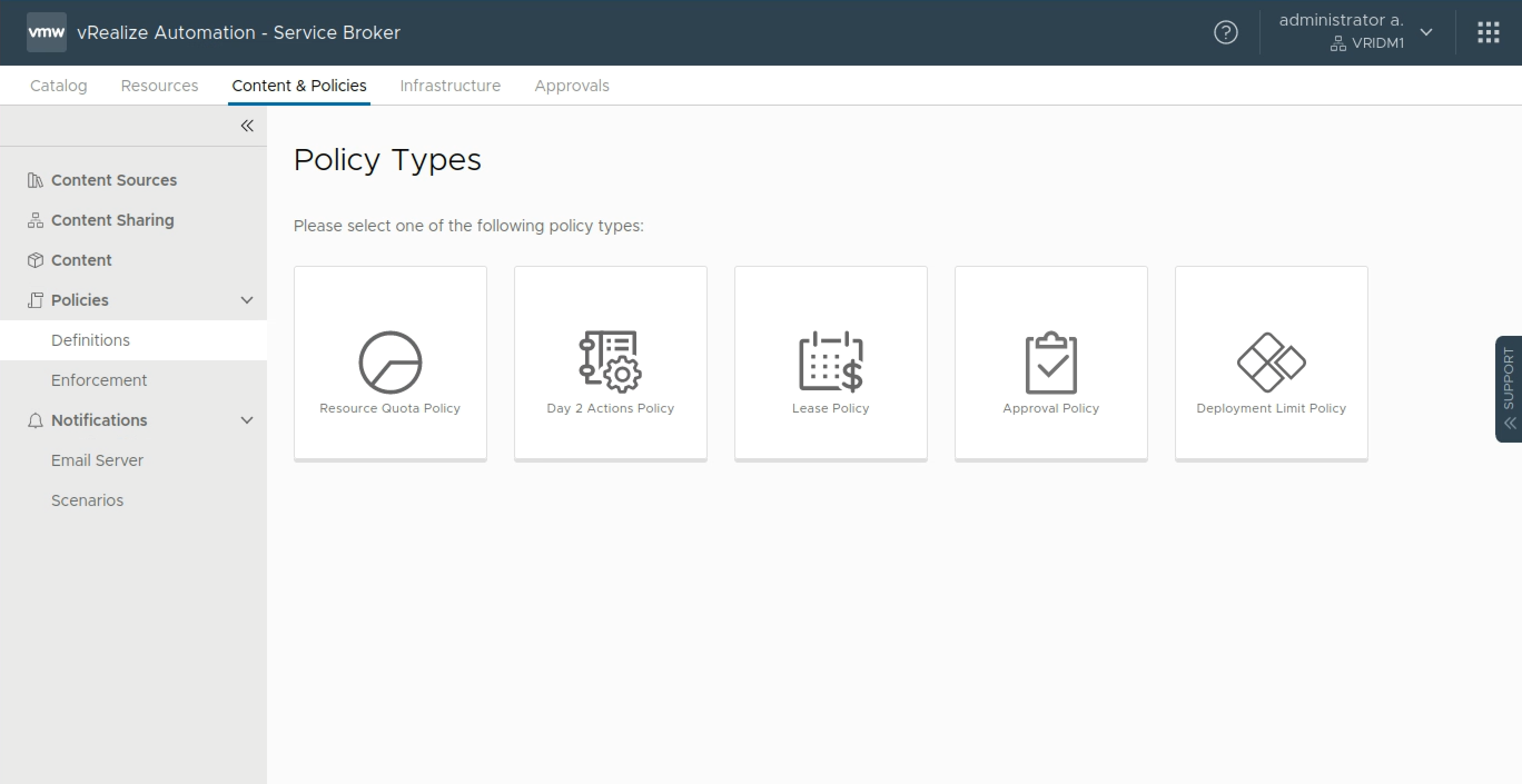Switch to the Catalog tab
Viewport: 1522px width, 784px height.
tap(58, 86)
